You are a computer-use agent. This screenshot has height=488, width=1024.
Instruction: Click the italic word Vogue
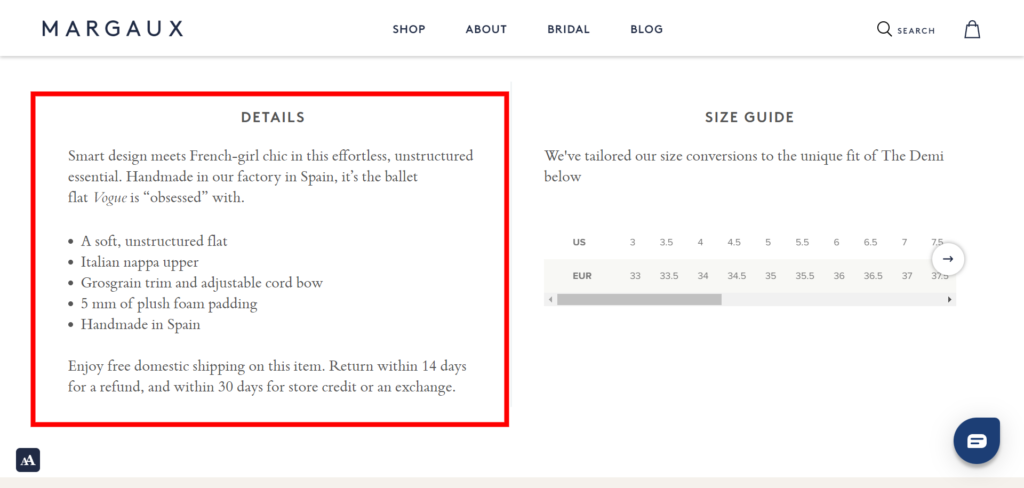[109, 198]
